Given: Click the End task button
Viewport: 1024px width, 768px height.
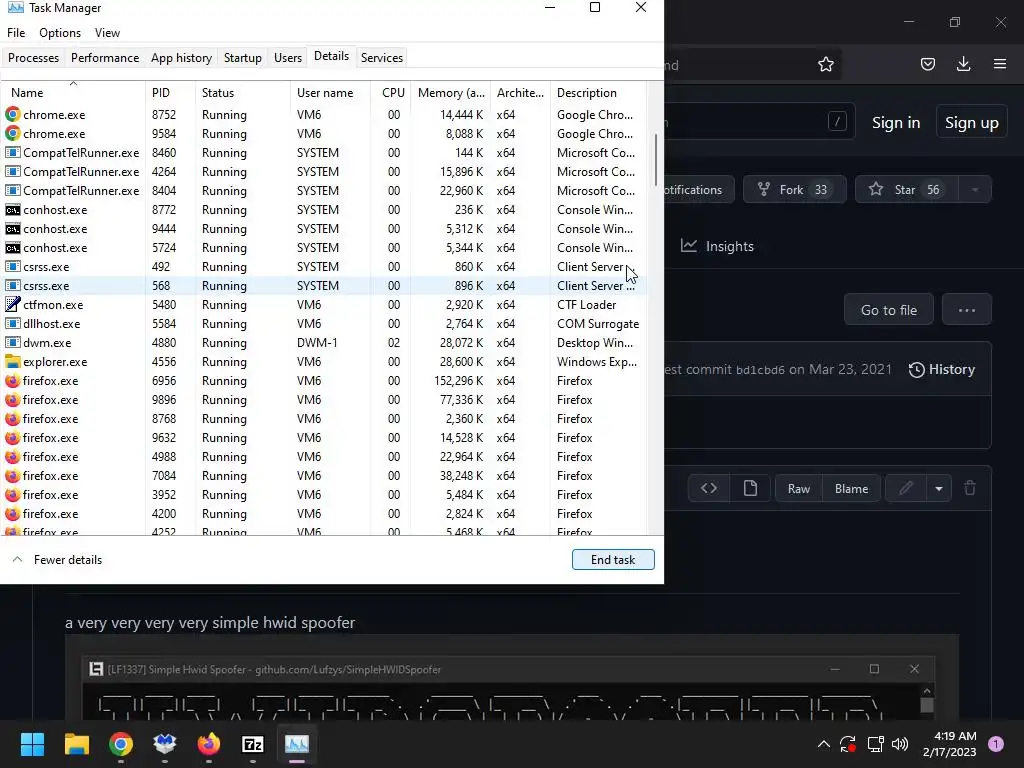Looking at the screenshot, I should 613,560.
